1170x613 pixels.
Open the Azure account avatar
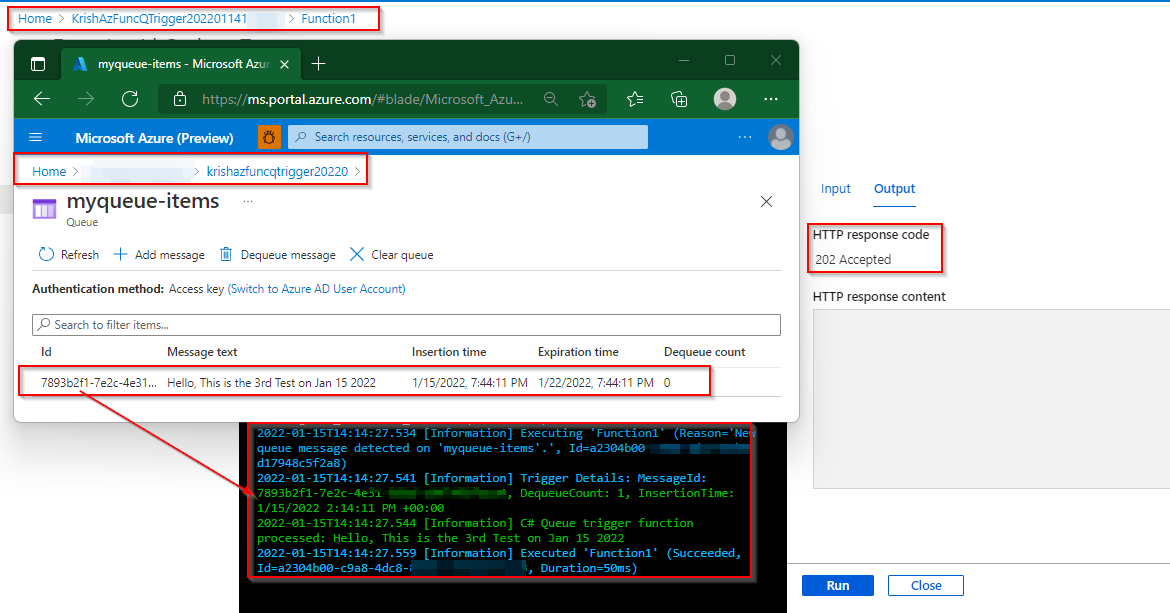(x=780, y=137)
